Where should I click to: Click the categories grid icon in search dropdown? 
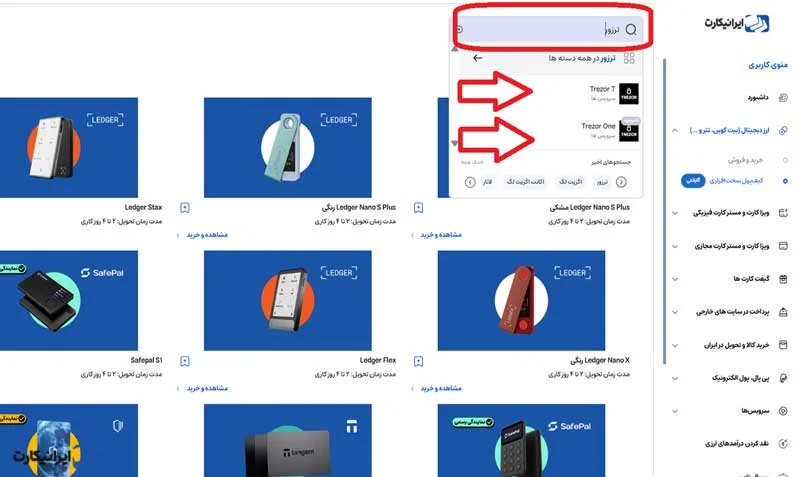629,58
